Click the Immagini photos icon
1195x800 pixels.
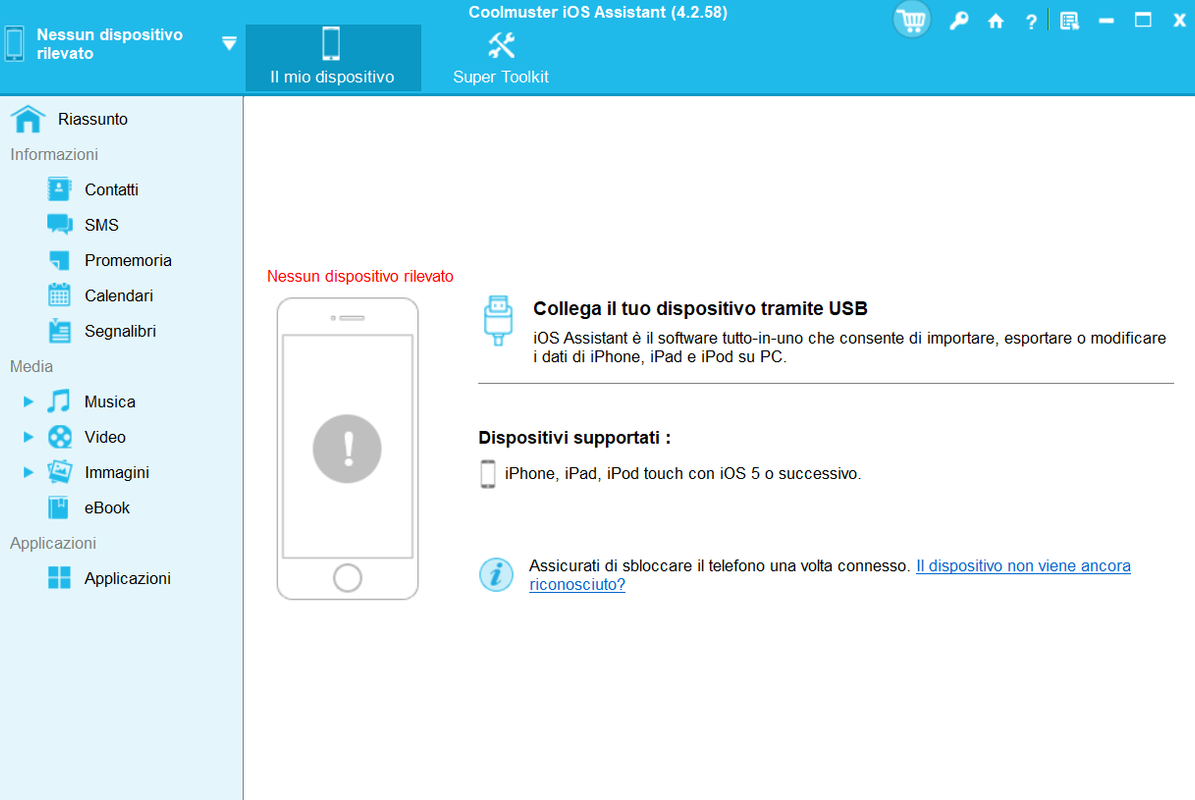click(59, 472)
